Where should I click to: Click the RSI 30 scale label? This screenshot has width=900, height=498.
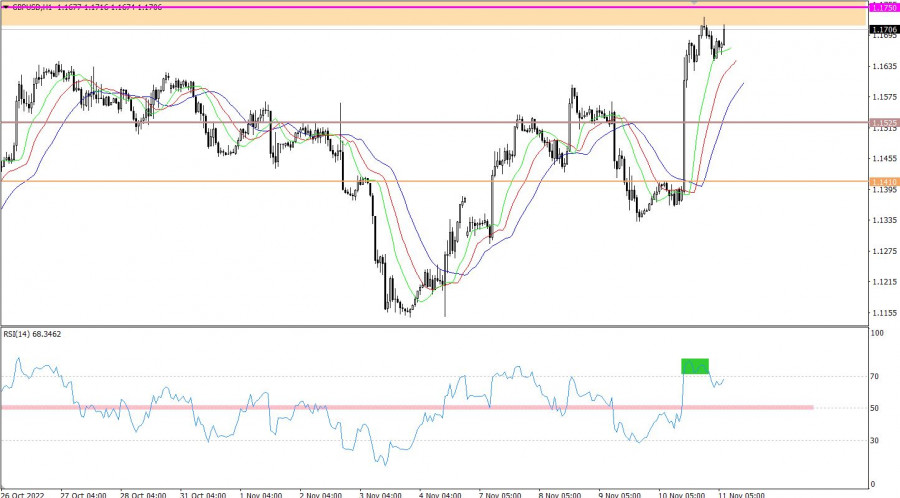pyautogui.click(x=877, y=440)
